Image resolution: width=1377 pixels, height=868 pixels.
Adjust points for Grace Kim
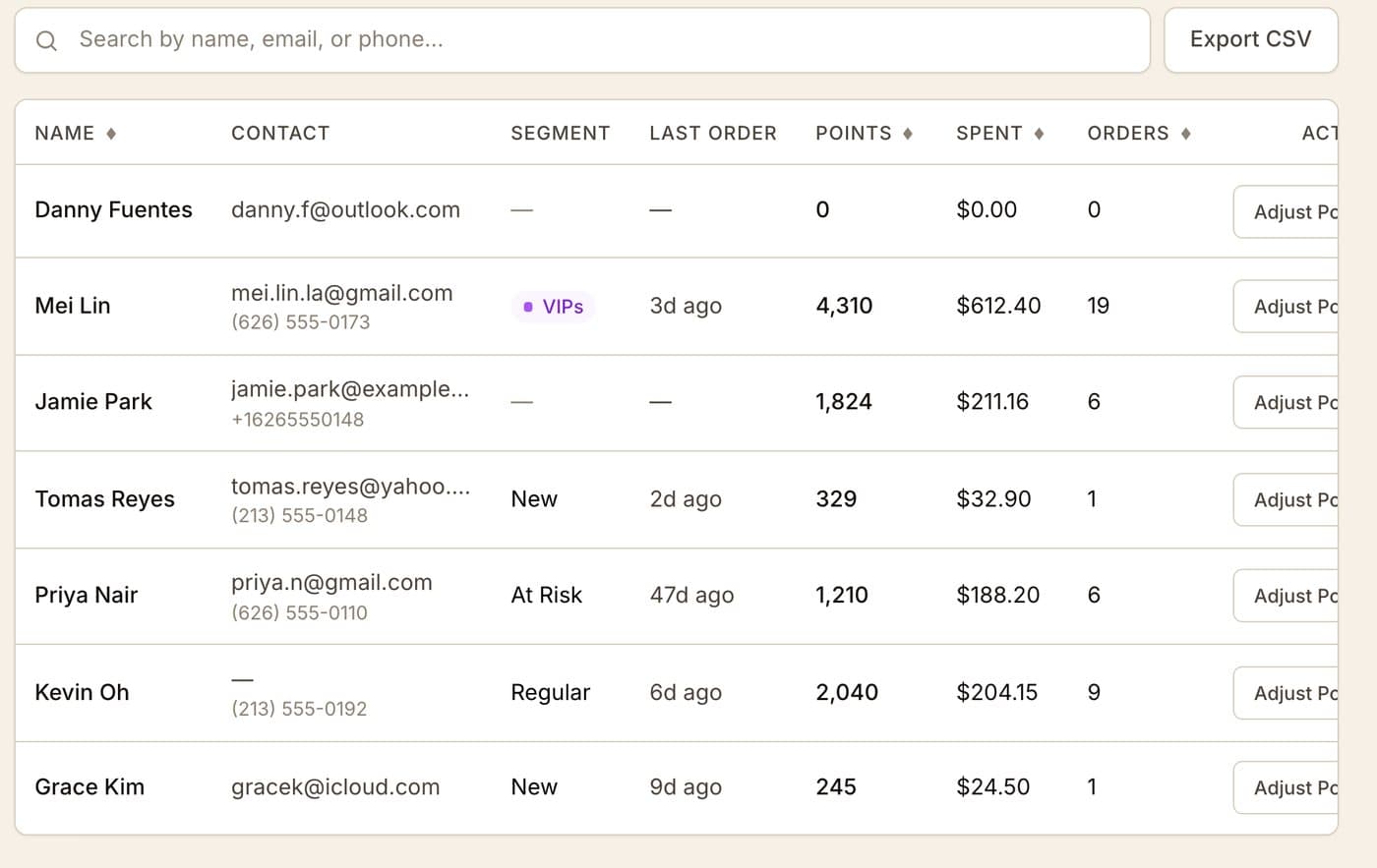click(1286, 787)
